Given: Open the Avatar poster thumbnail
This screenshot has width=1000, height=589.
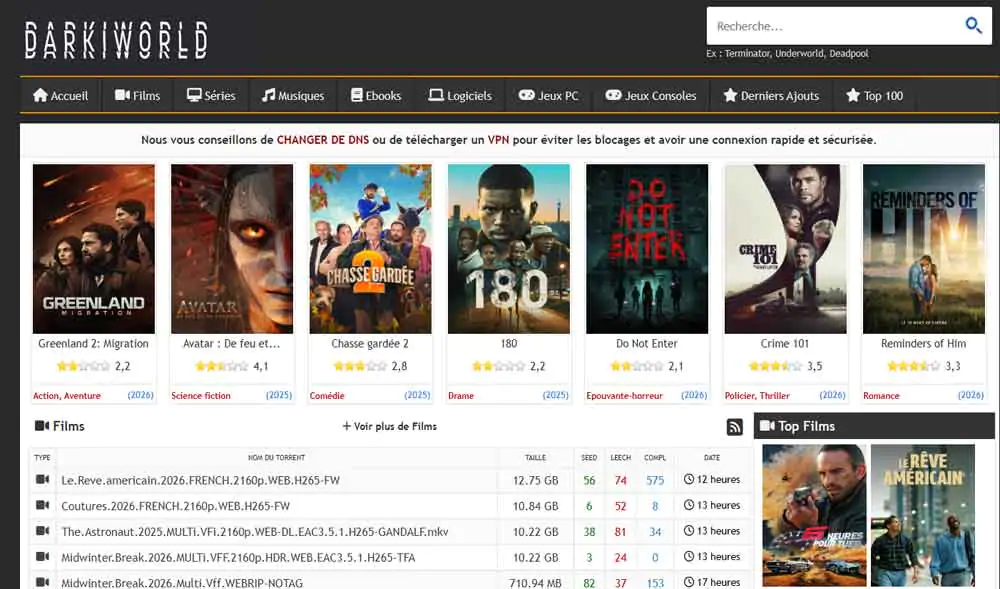Looking at the screenshot, I should click(x=232, y=249).
